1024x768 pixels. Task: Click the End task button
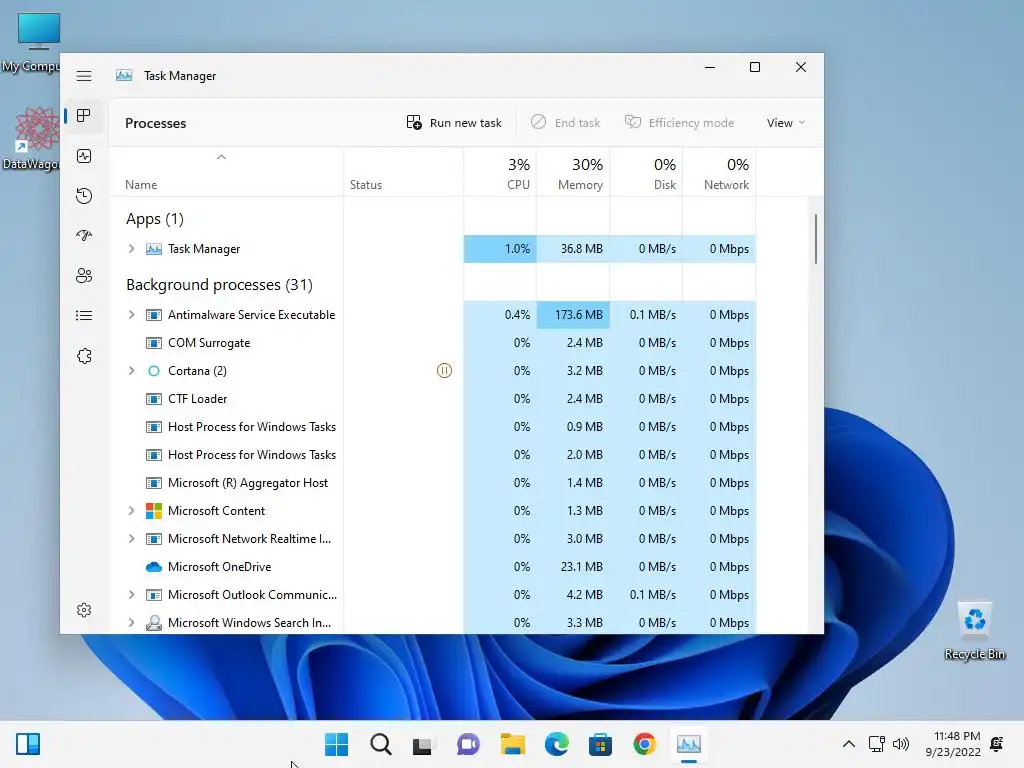pos(566,123)
